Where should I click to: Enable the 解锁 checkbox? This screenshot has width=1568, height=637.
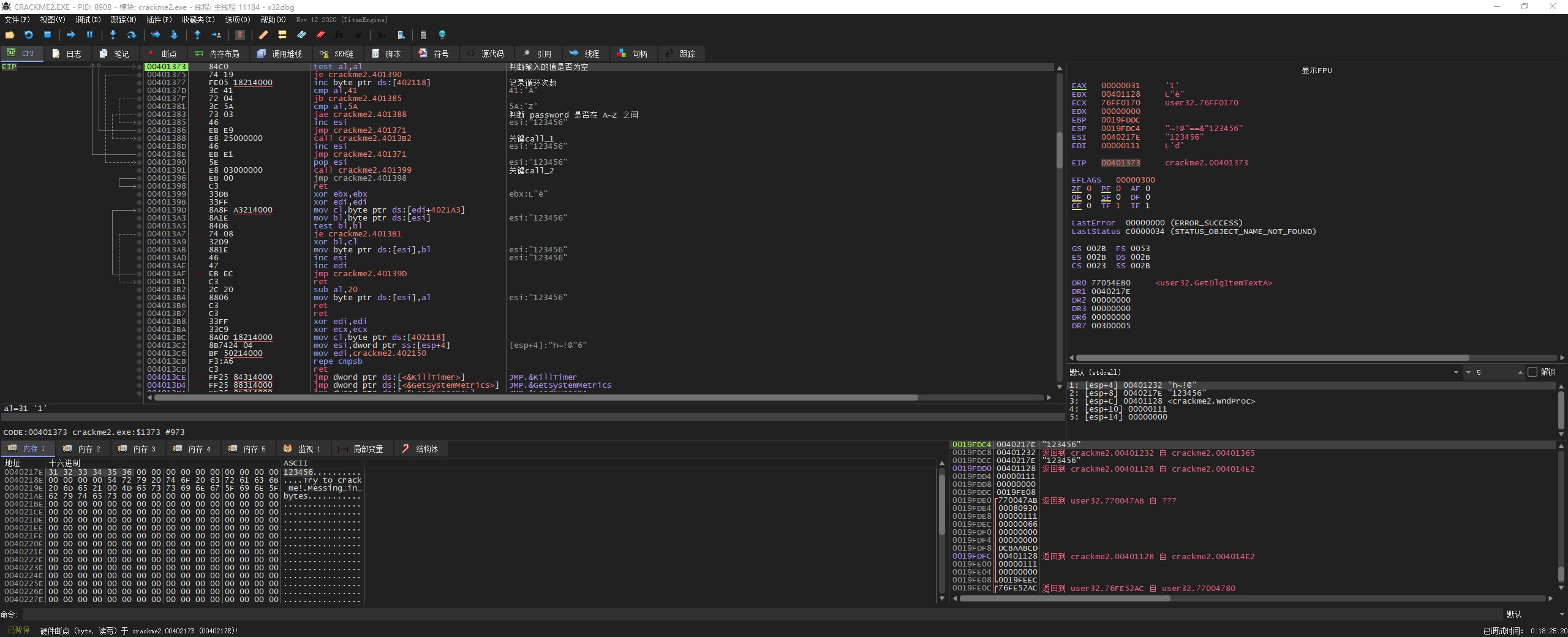[x=1532, y=372]
